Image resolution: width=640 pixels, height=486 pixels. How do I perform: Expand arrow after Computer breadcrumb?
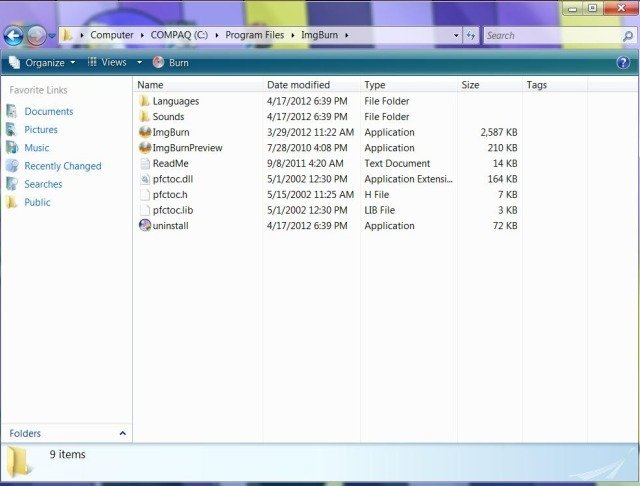point(142,36)
